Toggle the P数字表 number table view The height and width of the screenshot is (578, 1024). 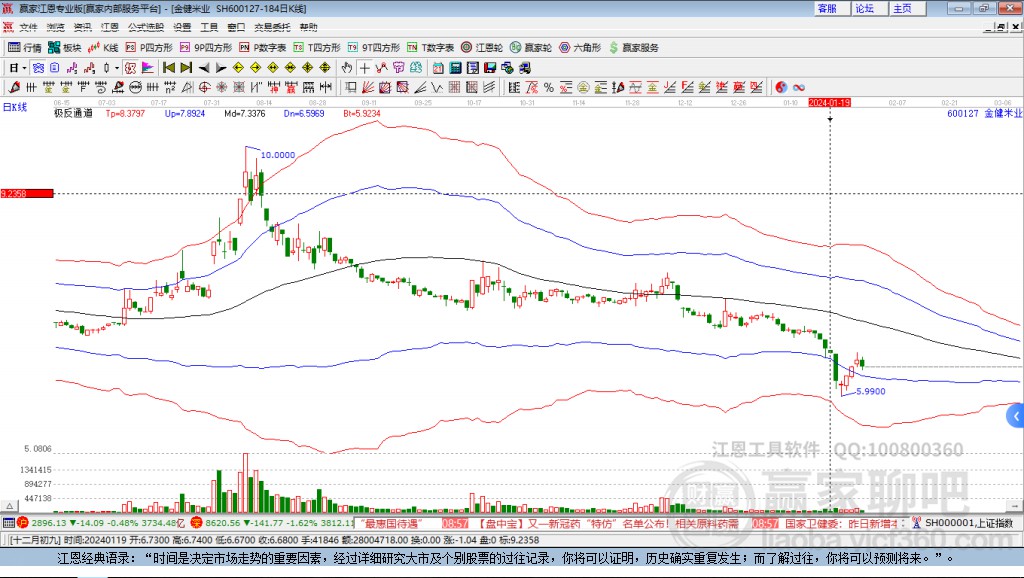tap(258, 46)
